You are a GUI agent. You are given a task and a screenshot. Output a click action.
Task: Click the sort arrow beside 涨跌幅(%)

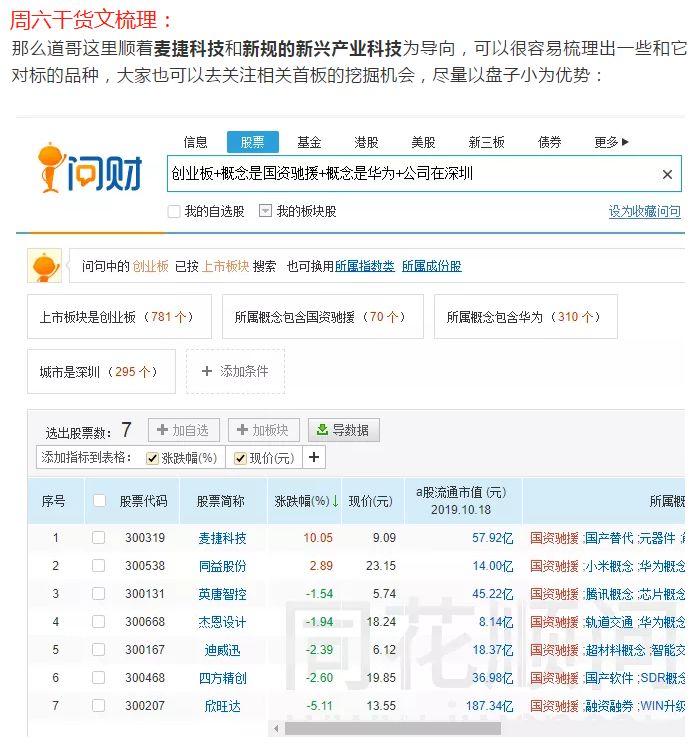(x=335, y=501)
